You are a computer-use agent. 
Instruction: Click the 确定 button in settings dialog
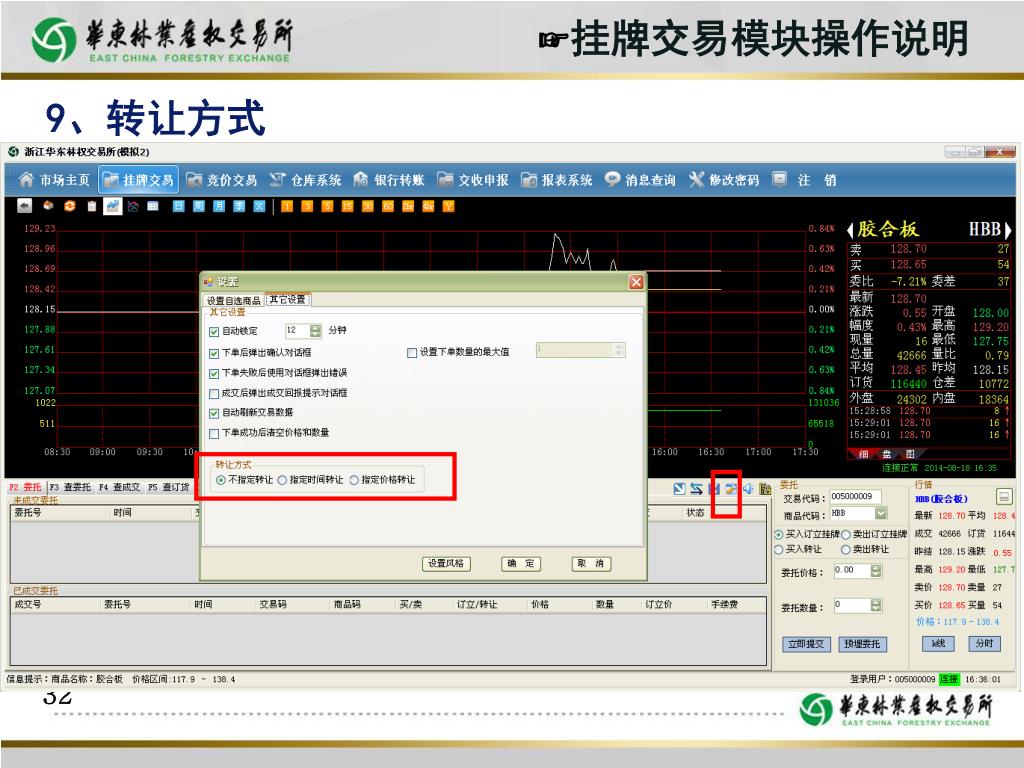pos(520,564)
